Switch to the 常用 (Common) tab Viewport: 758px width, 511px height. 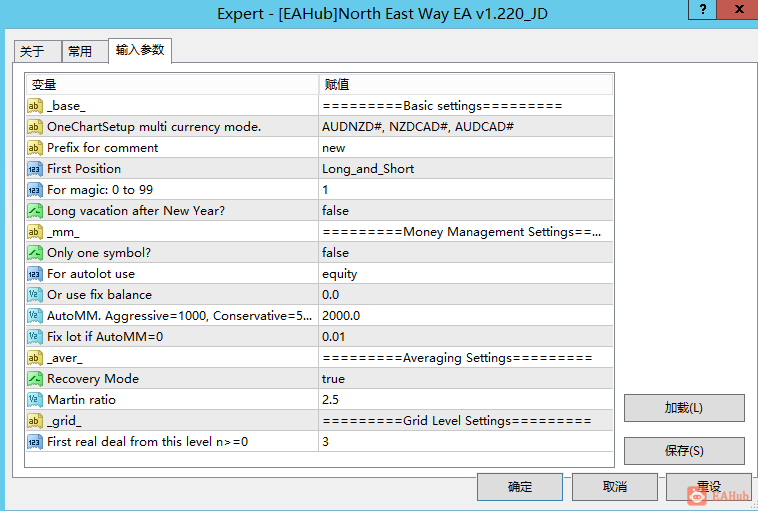point(85,51)
